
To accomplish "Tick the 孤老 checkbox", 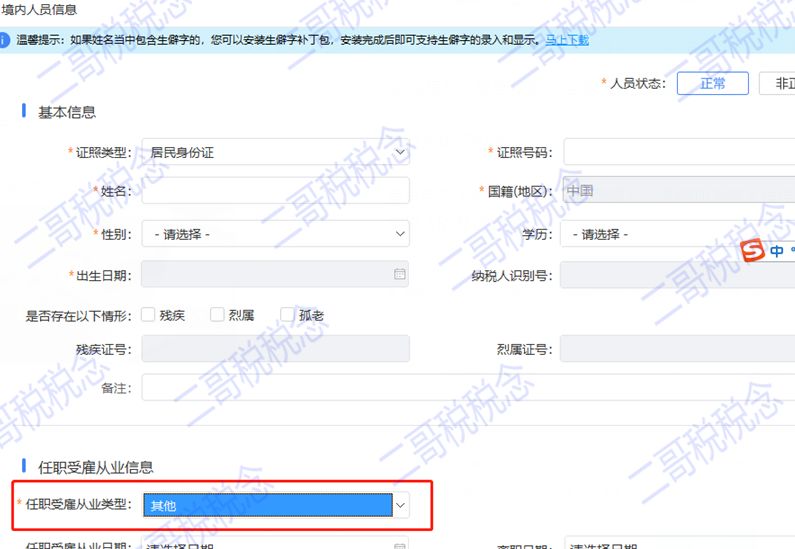I will pyautogui.click(x=287, y=315).
